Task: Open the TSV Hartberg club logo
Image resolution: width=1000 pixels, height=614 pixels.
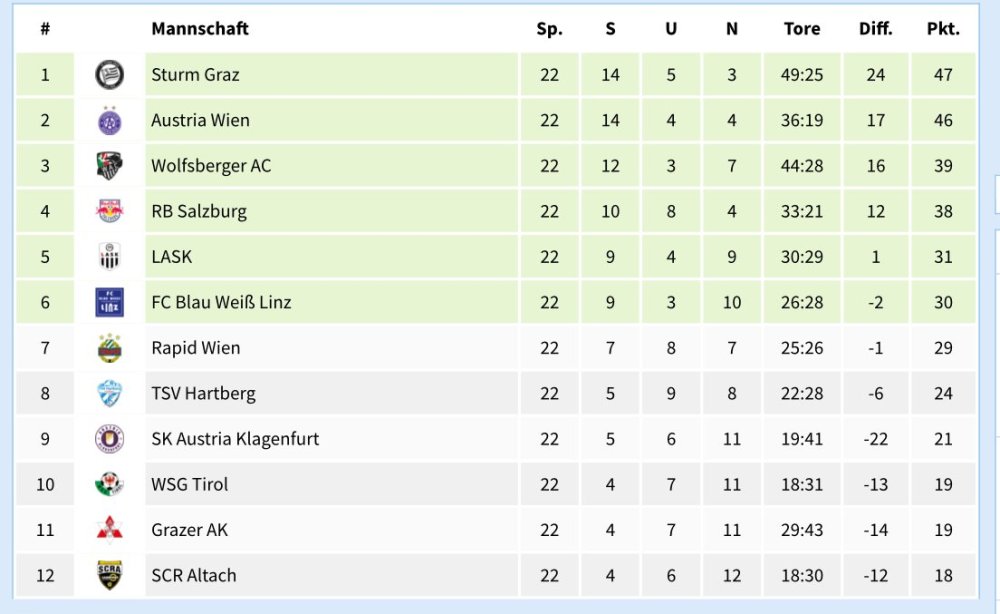Action: point(109,393)
